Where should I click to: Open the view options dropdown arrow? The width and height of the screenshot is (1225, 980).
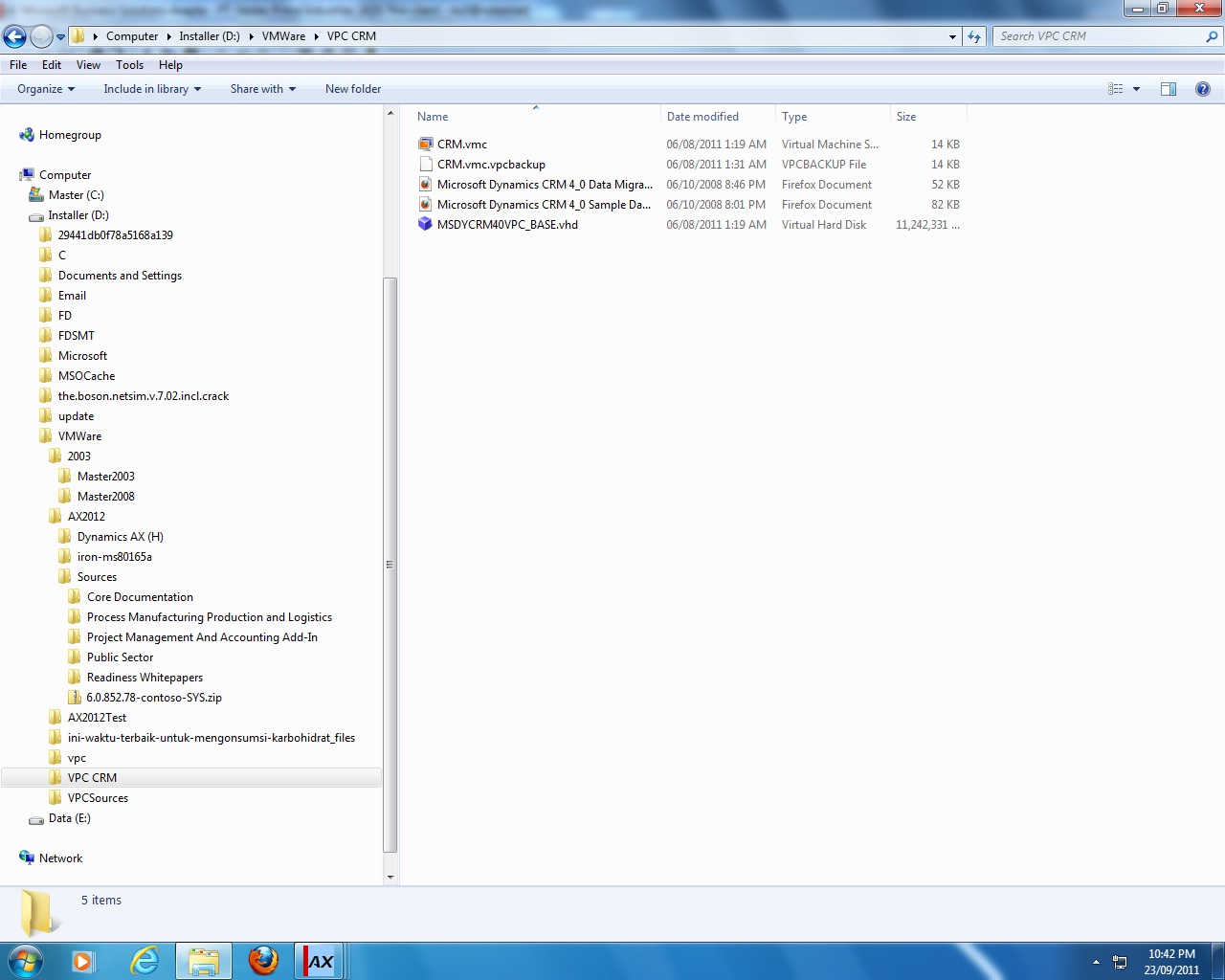pos(1137,89)
